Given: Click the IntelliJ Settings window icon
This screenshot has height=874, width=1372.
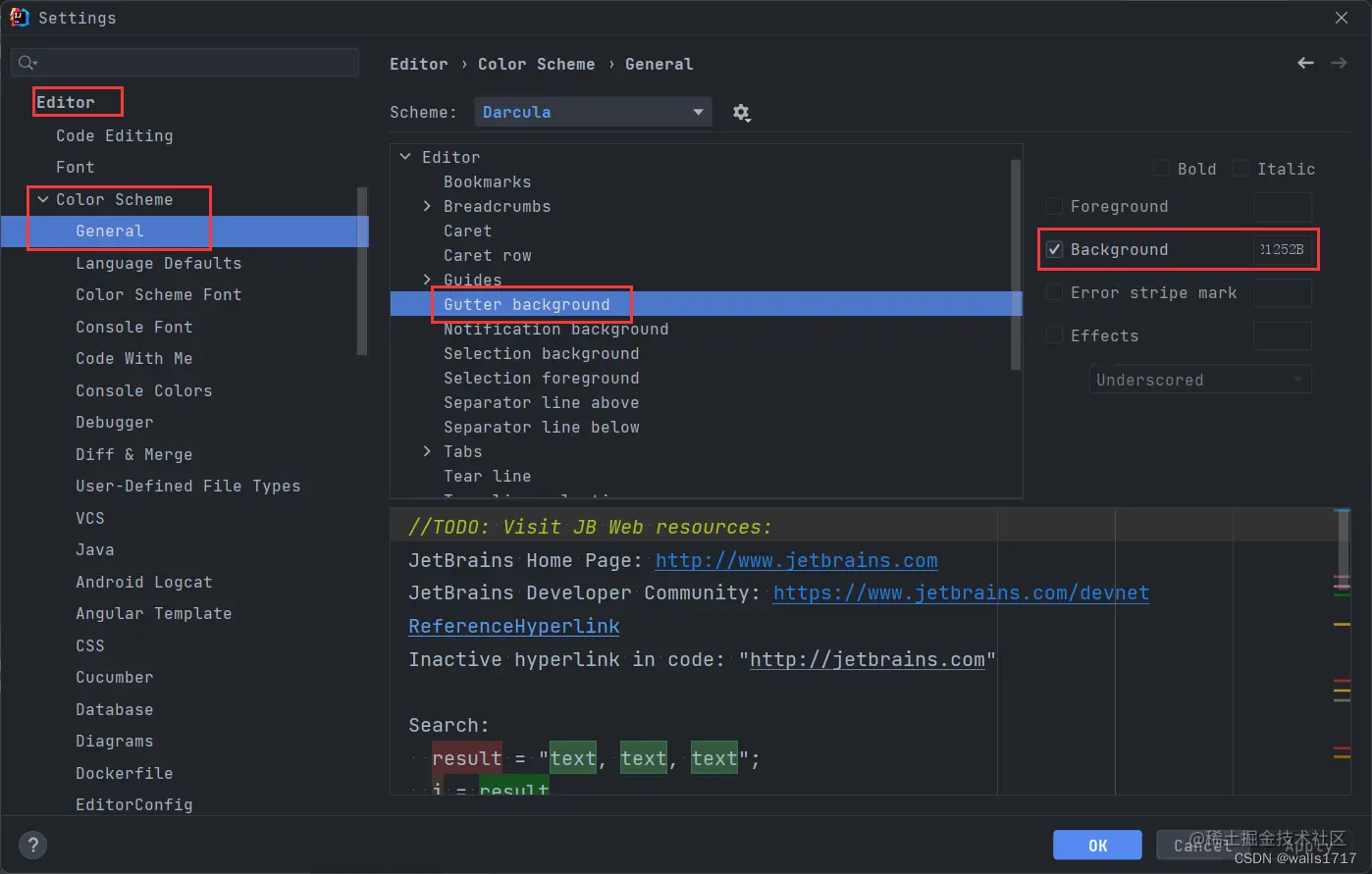Looking at the screenshot, I should tap(19, 17).
